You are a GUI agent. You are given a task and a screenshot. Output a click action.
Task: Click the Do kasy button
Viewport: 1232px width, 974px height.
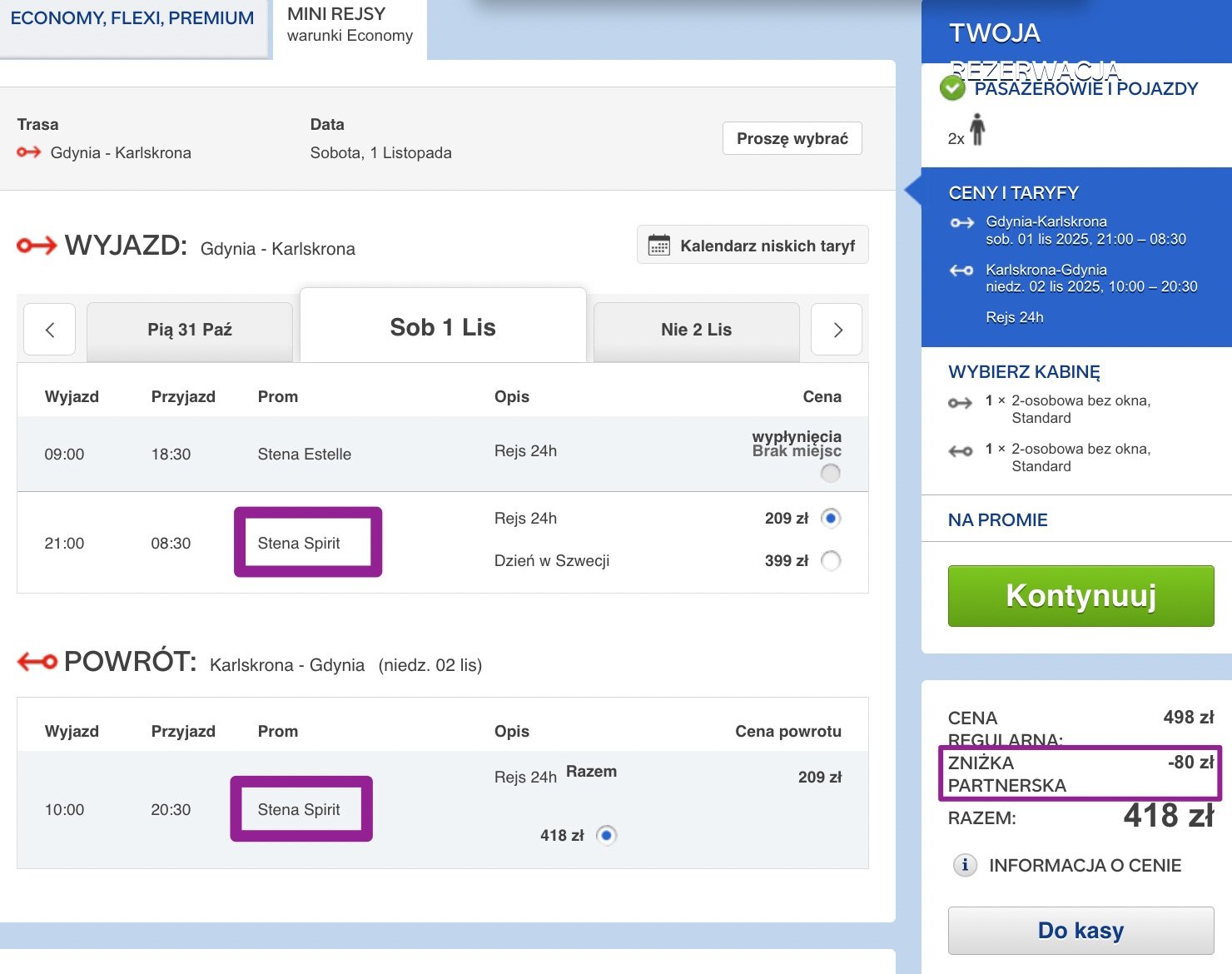pyautogui.click(x=1080, y=931)
